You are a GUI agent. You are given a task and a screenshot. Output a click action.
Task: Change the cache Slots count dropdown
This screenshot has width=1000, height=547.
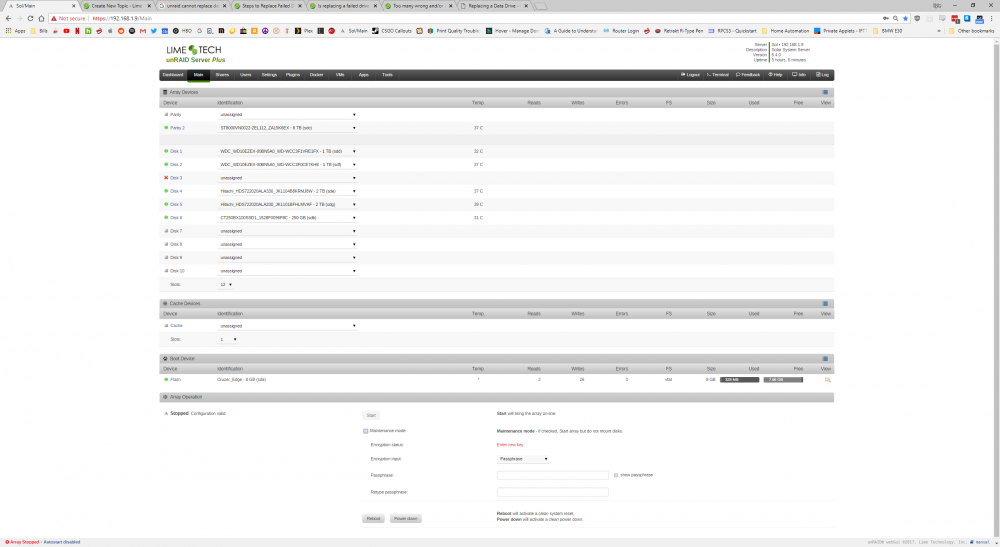[228, 339]
